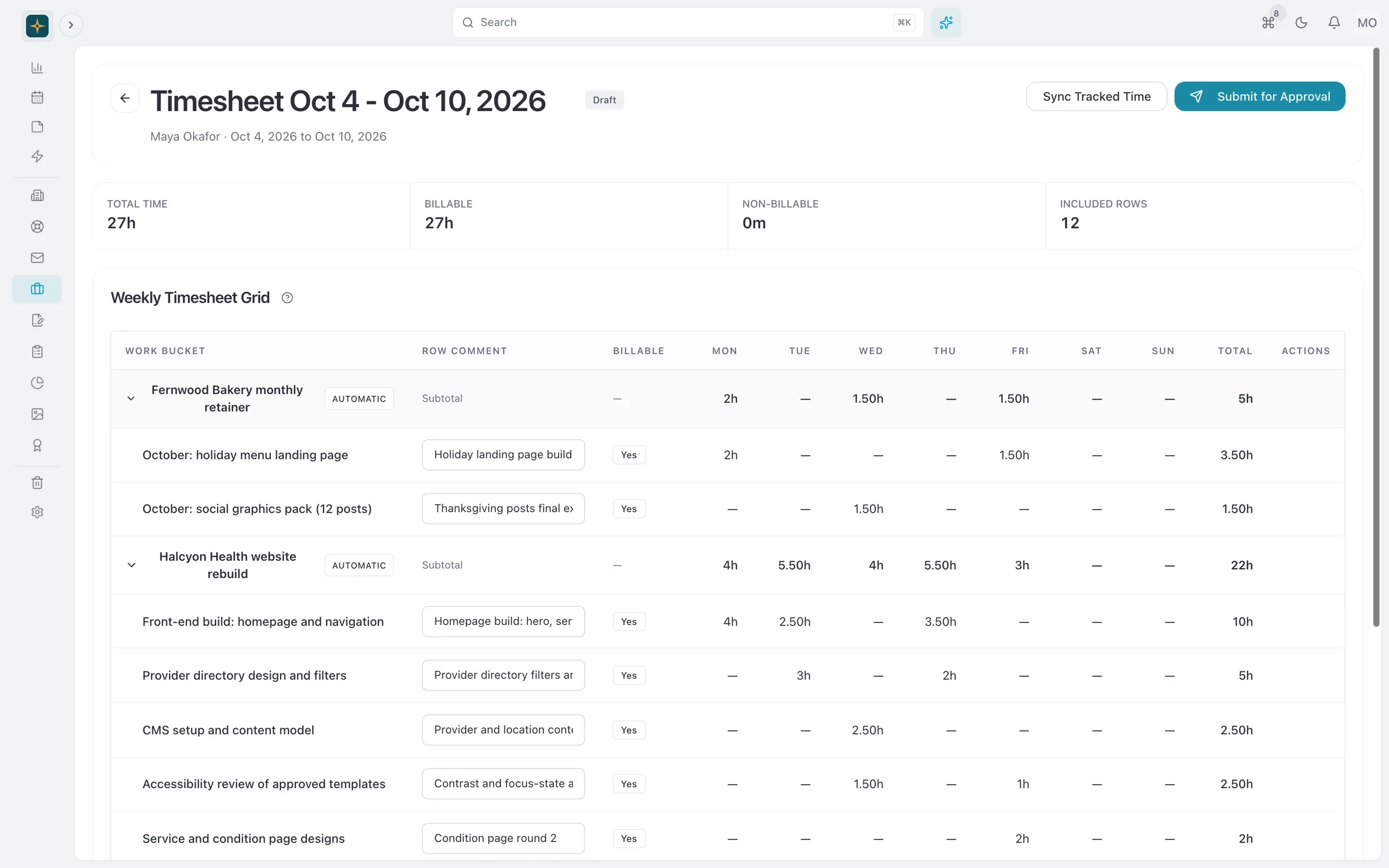
Task: Toggle billable Yes for Front-end build row
Action: [x=629, y=621]
